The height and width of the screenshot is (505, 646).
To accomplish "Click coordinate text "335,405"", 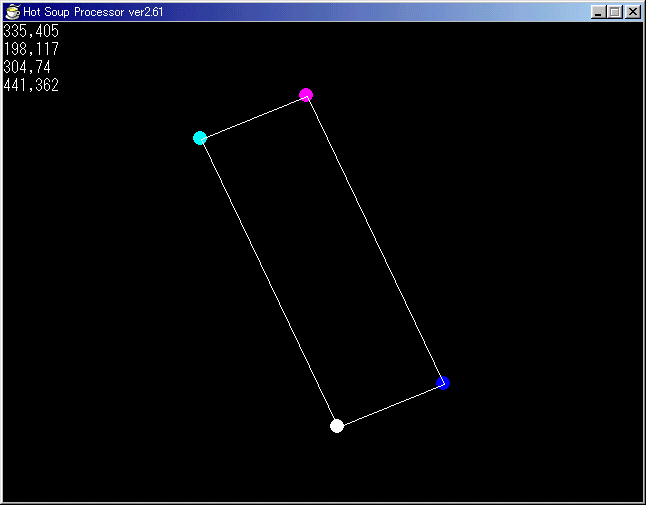I will (31, 31).
